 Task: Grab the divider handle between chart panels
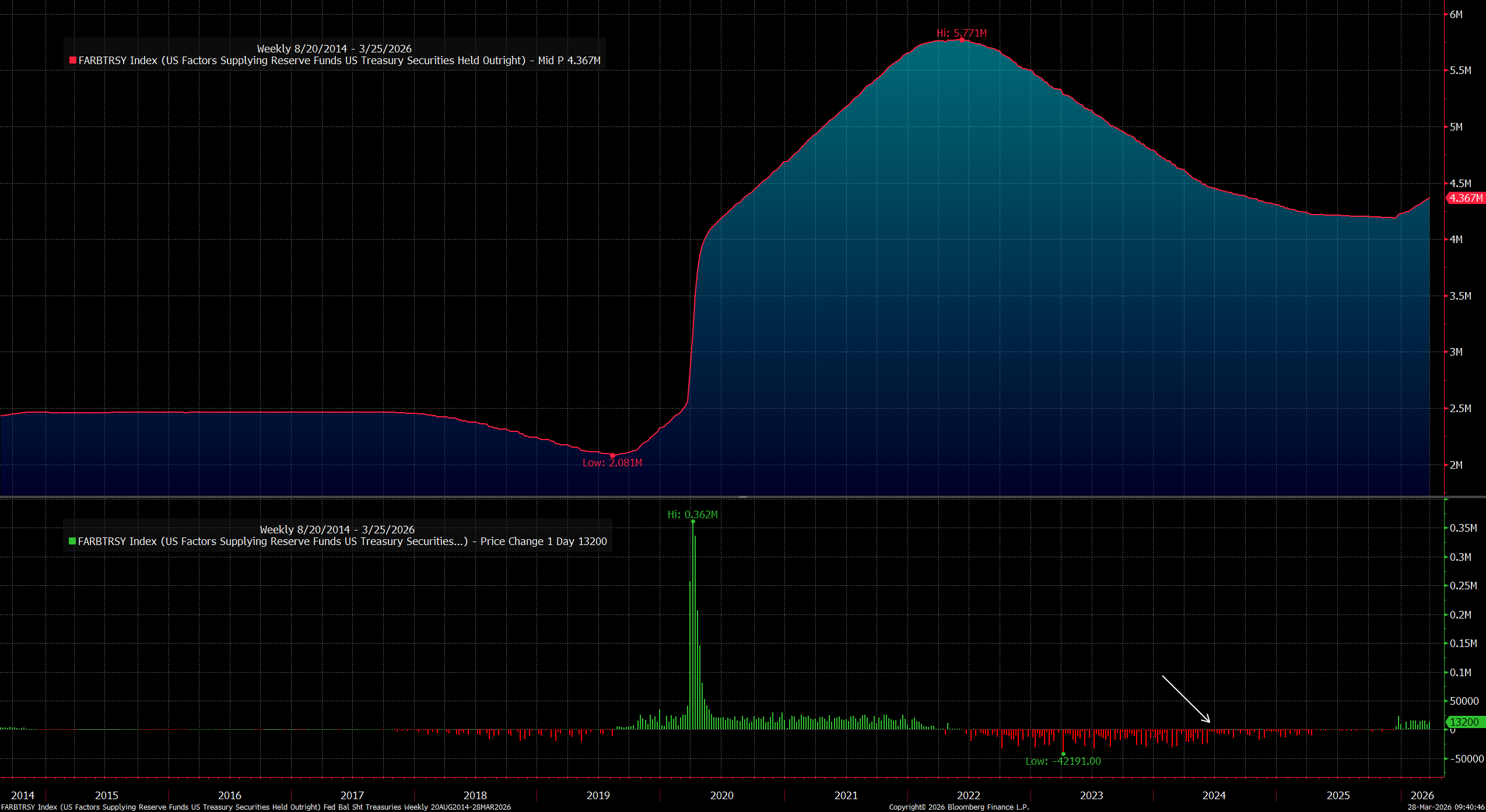742,497
